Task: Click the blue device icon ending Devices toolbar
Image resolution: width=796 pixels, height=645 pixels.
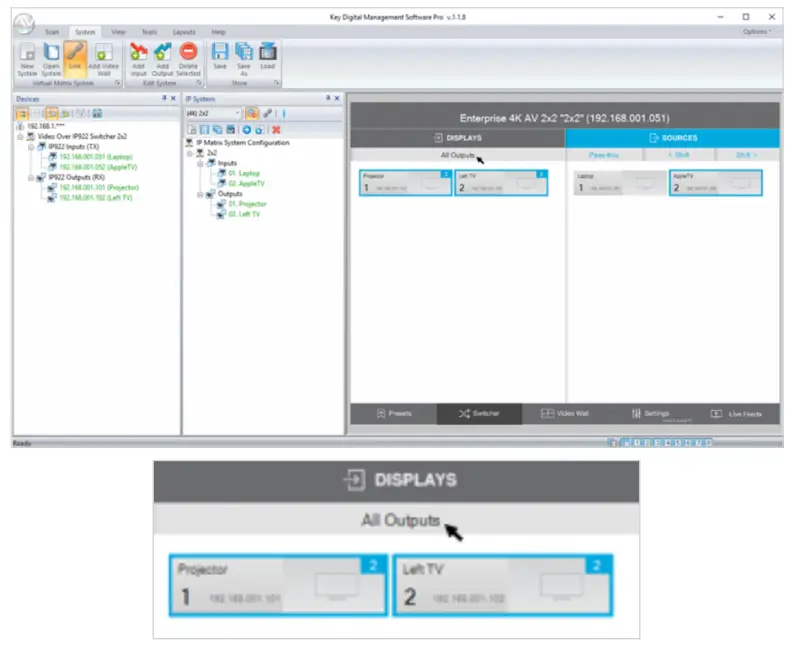Action: 97,113
